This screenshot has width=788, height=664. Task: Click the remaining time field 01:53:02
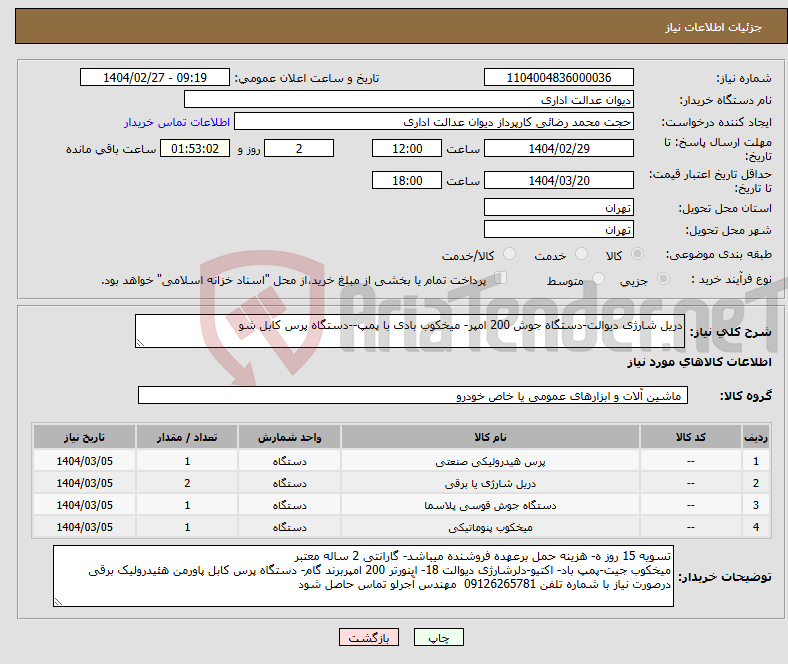tap(195, 148)
